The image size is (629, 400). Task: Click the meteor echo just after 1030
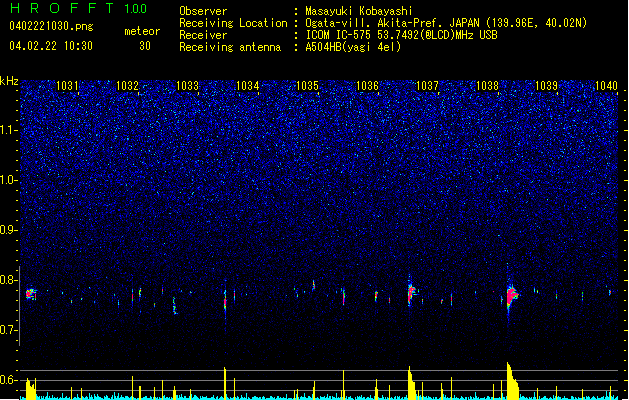click(31, 294)
